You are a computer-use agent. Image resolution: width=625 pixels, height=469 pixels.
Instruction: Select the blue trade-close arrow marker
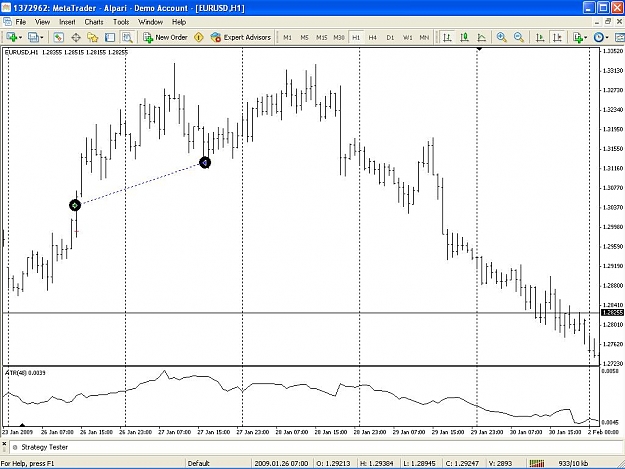point(205,163)
